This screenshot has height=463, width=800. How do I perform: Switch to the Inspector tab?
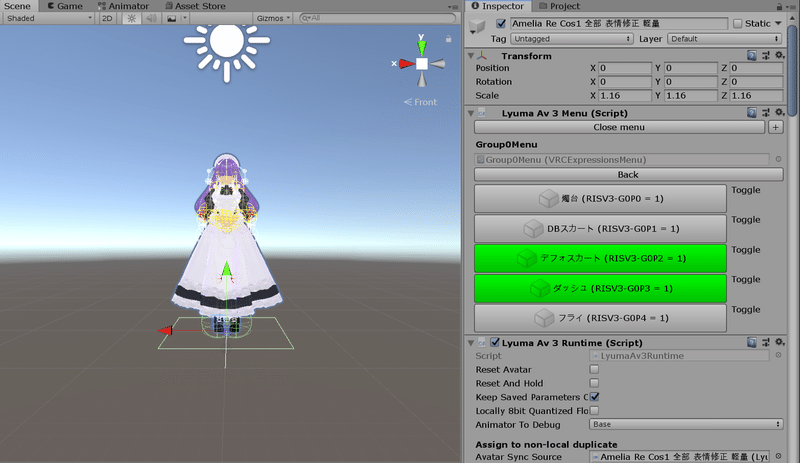tap(497, 6)
